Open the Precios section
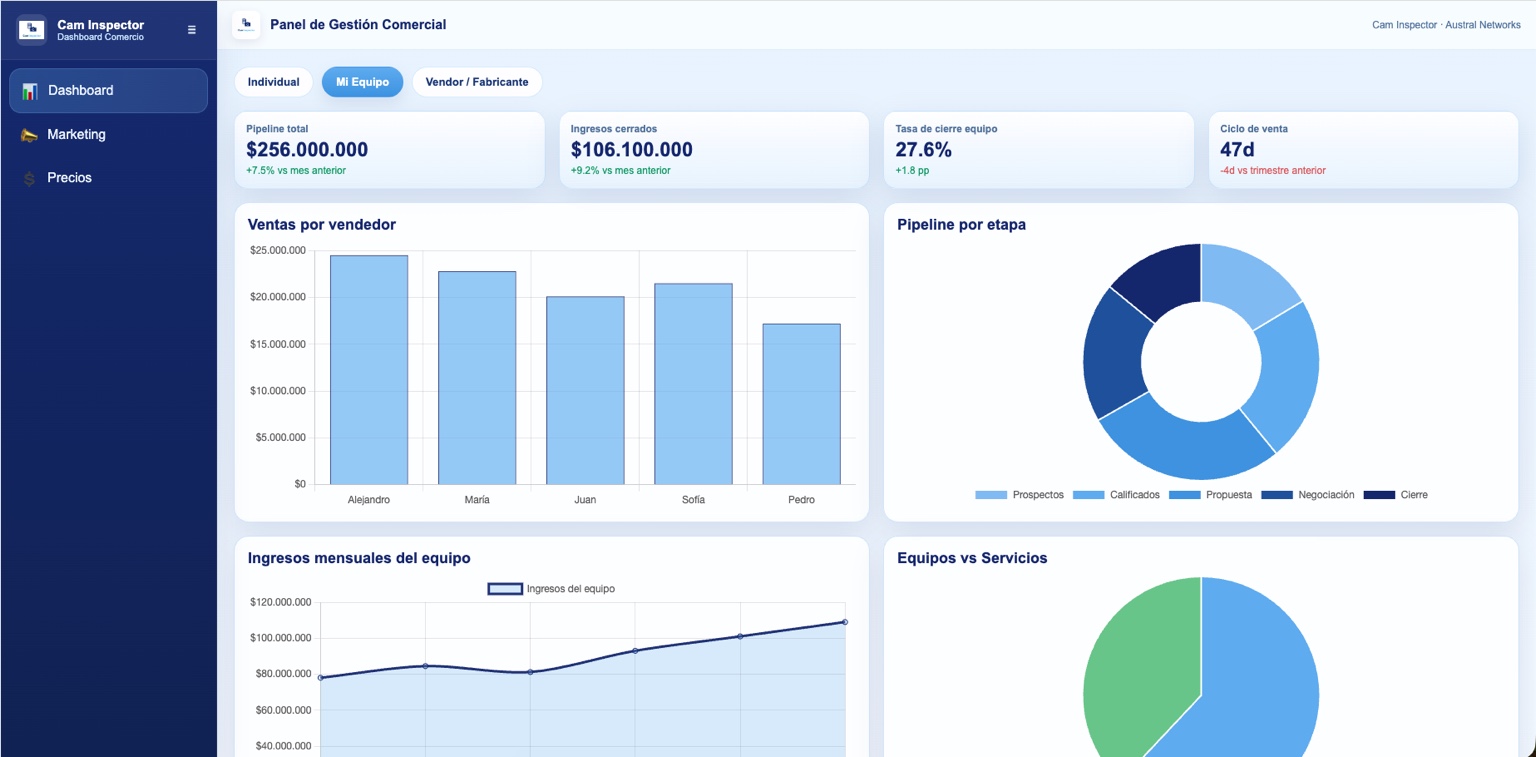Image resolution: width=1536 pixels, height=757 pixels. 108,178
